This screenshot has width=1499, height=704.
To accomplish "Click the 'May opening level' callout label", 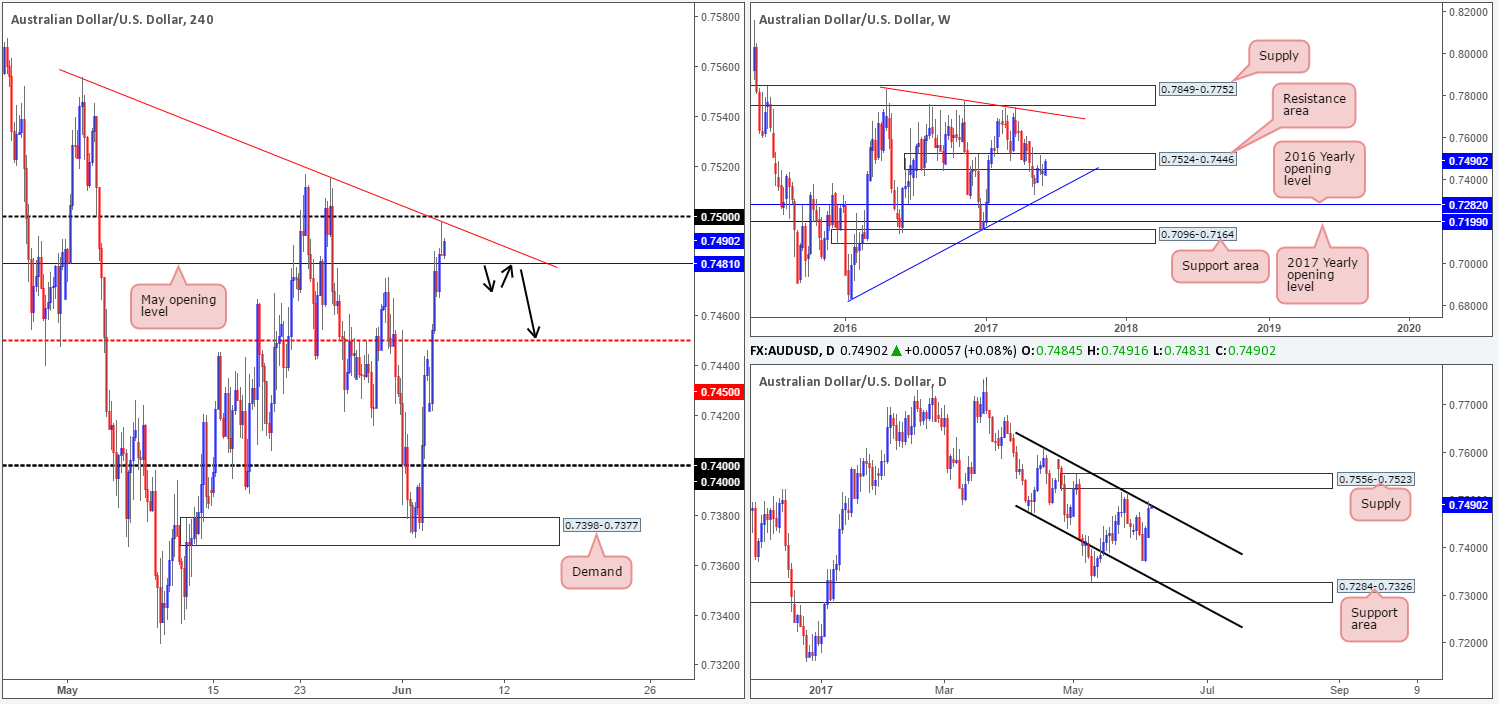I will [179, 306].
